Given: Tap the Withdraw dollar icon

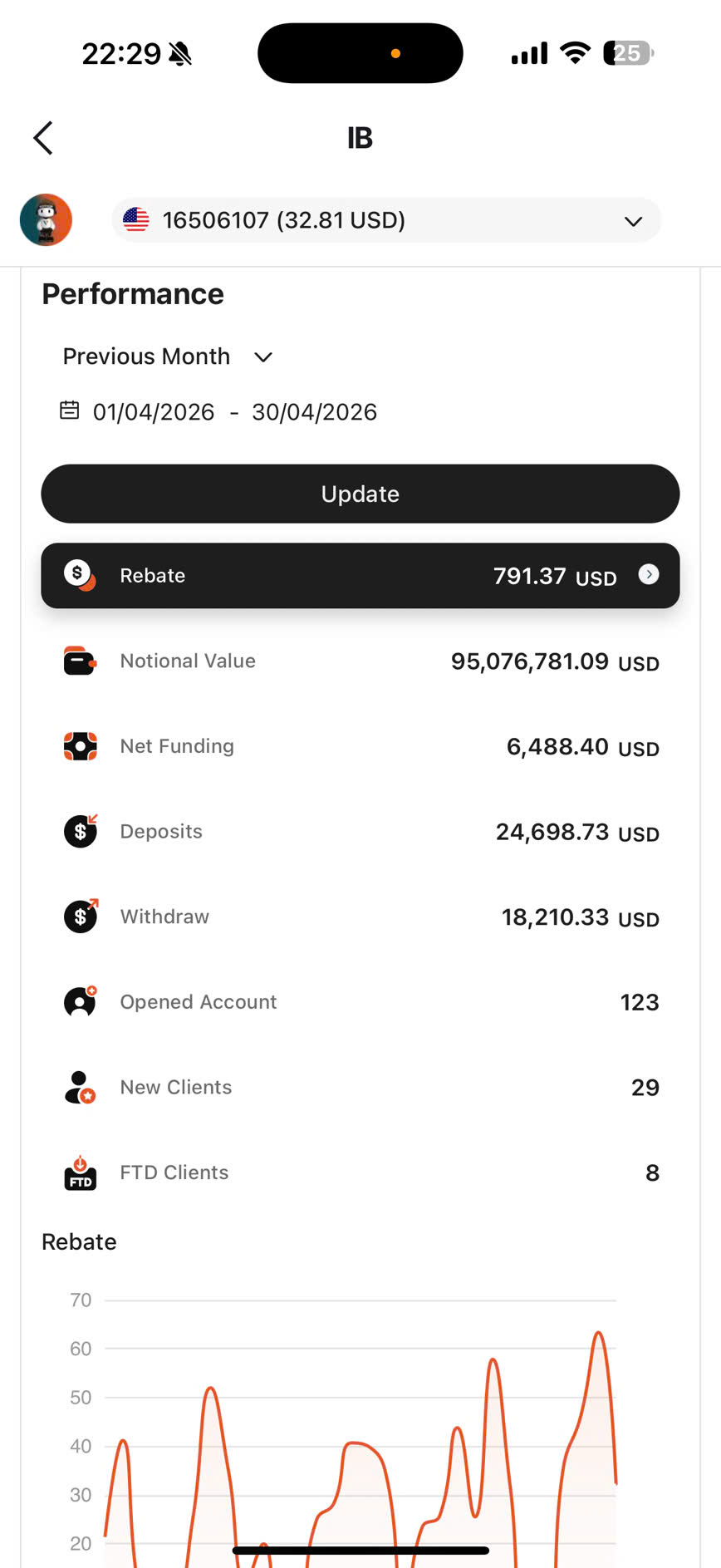Looking at the screenshot, I should (x=81, y=917).
